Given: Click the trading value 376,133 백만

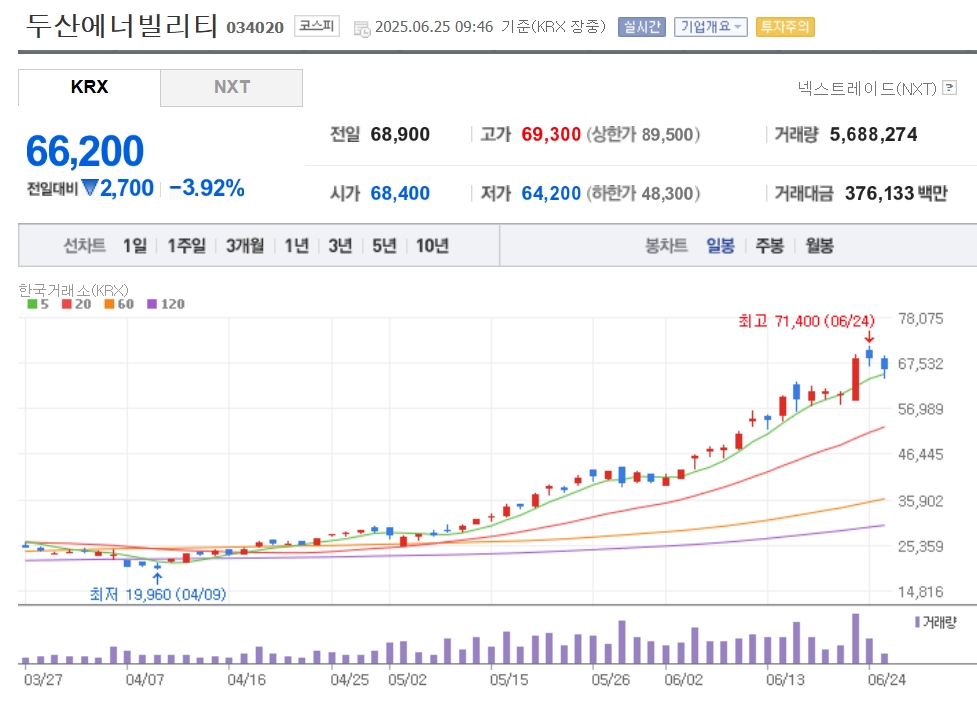Looking at the screenshot, I should (x=896, y=194).
